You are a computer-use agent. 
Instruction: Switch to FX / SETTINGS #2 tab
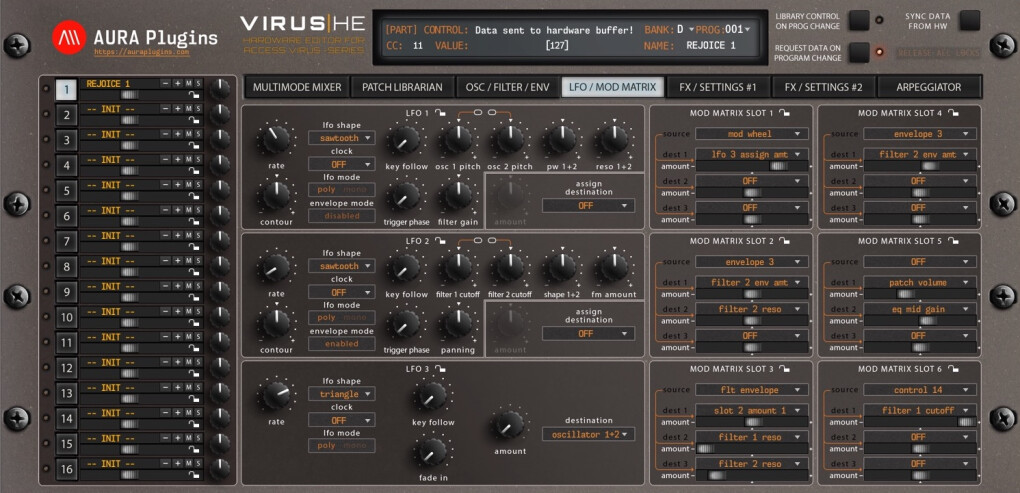[824, 87]
